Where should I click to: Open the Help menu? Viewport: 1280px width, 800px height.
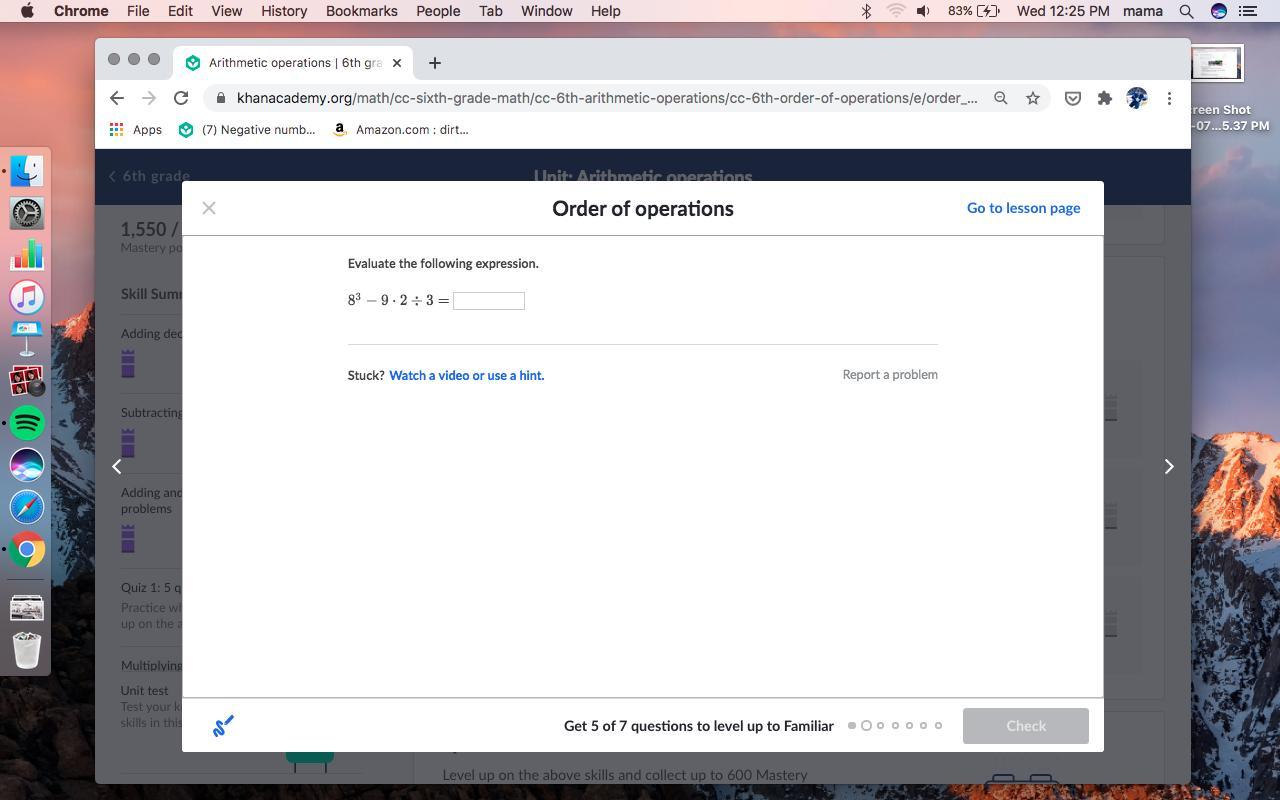click(x=606, y=11)
